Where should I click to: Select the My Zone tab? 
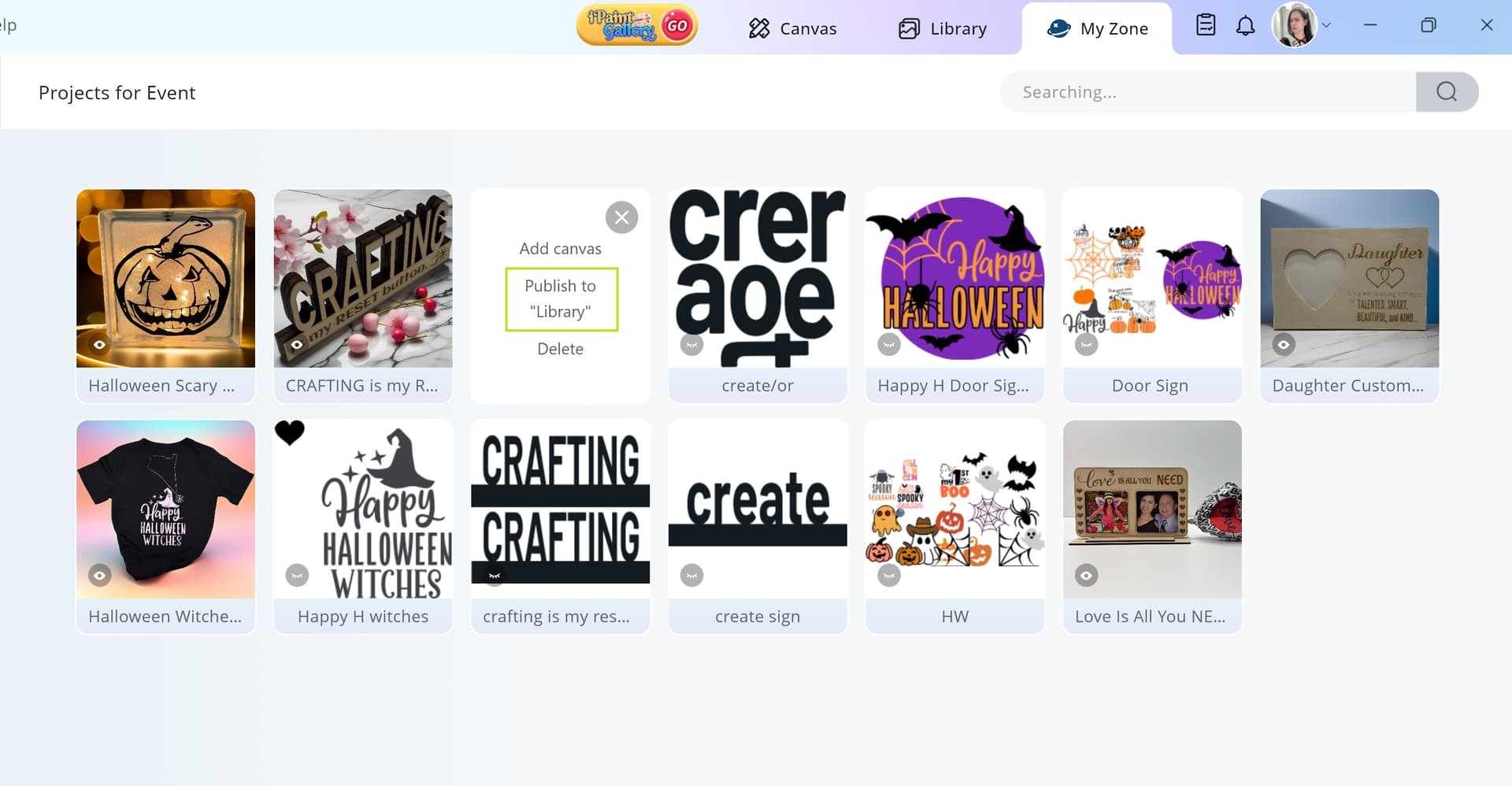[x=1097, y=28]
